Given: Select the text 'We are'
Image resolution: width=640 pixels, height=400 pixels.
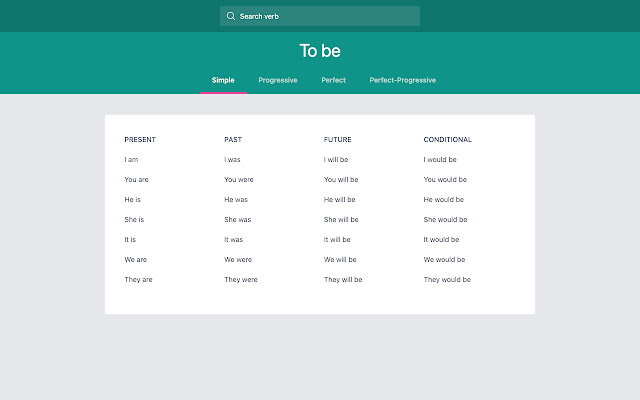Looking at the screenshot, I should point(136,260).
